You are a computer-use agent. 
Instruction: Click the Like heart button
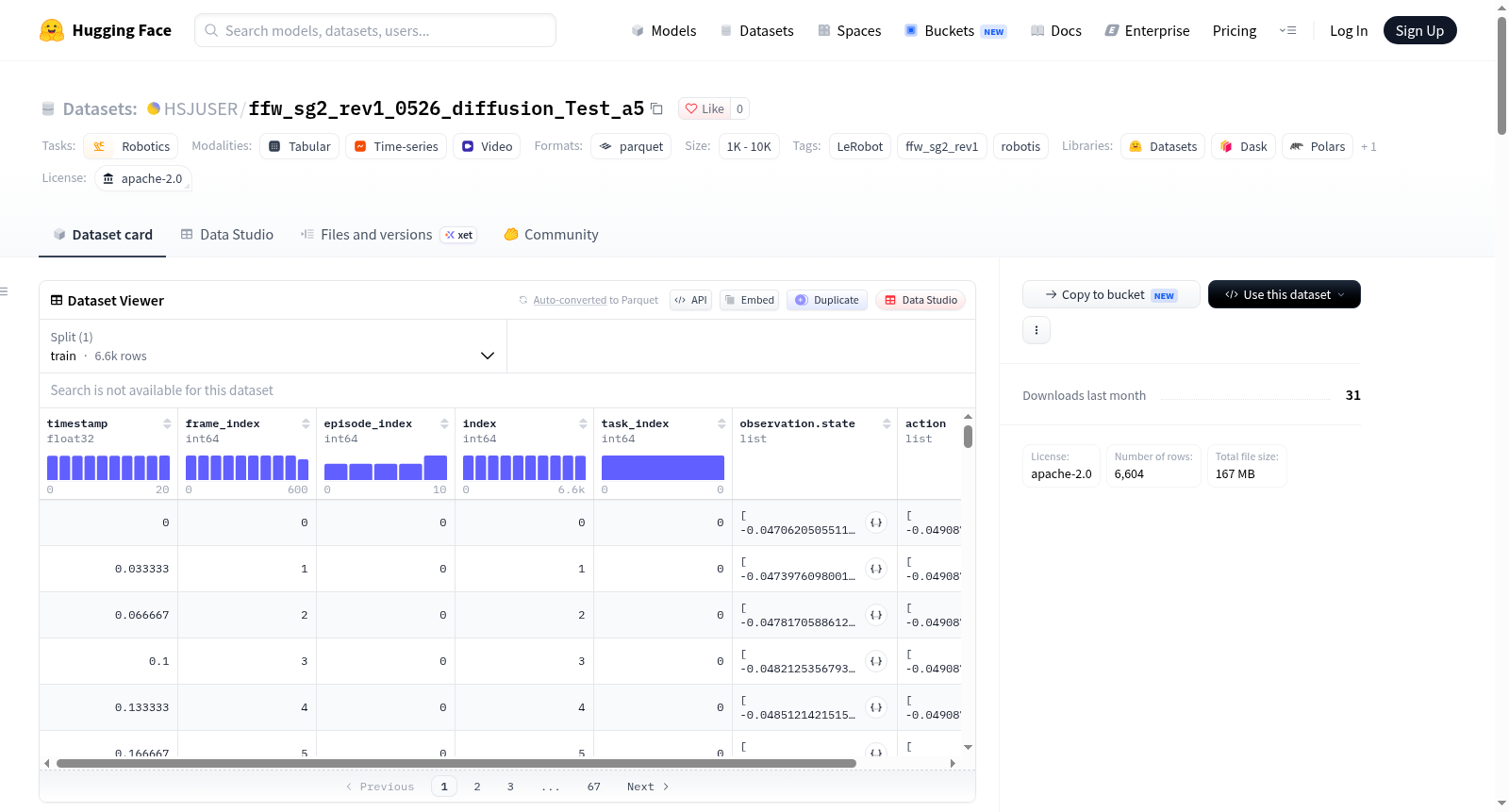tap(705, 108)
